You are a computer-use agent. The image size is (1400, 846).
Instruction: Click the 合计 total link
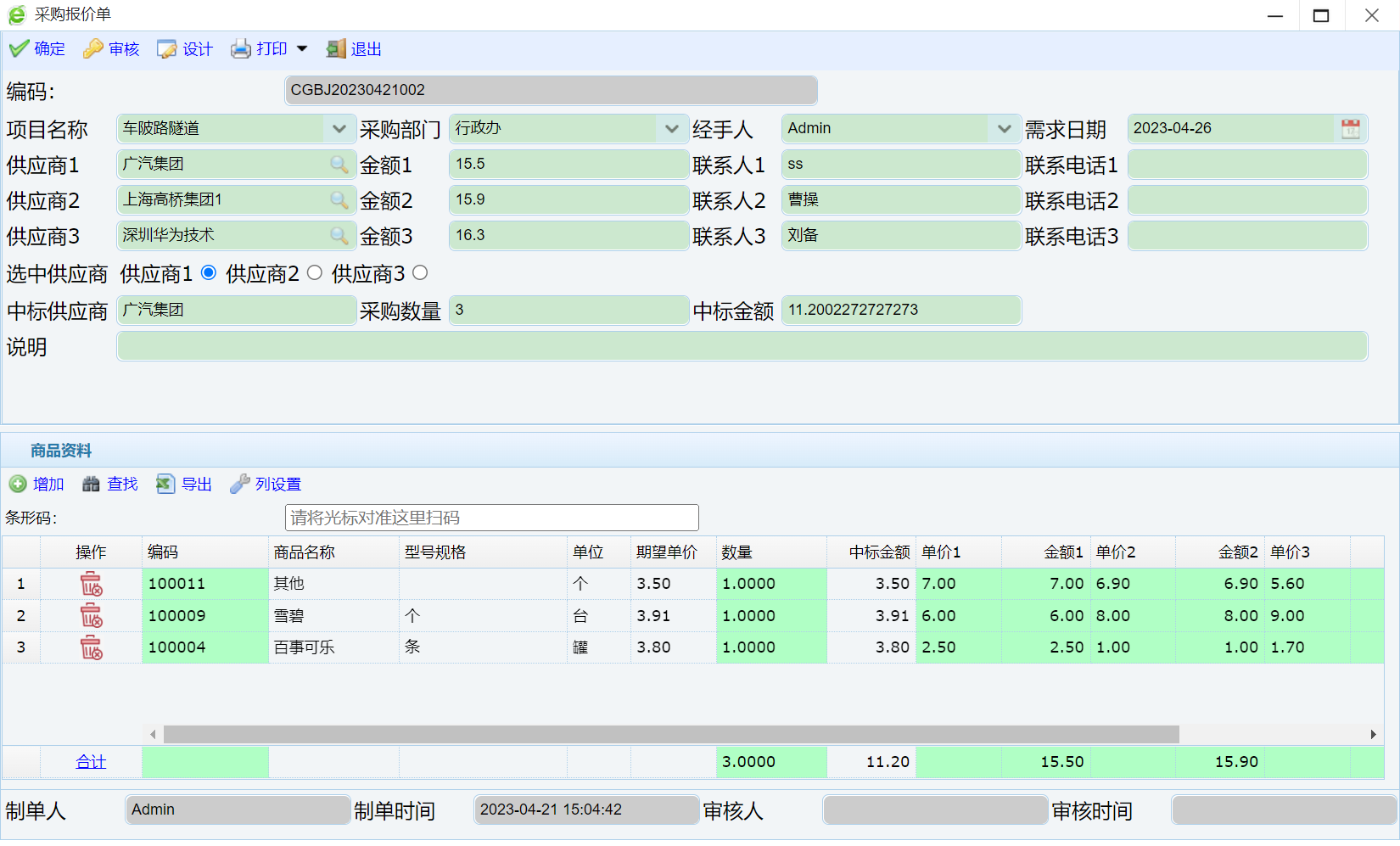pyautogui.click(x=91, y=762)
